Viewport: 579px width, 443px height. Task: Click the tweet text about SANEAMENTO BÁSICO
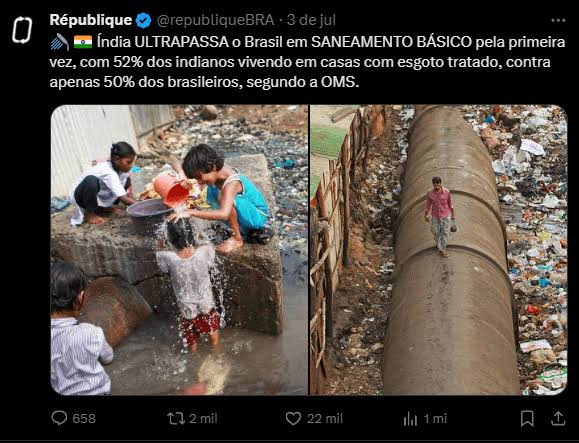pos(307,62)
